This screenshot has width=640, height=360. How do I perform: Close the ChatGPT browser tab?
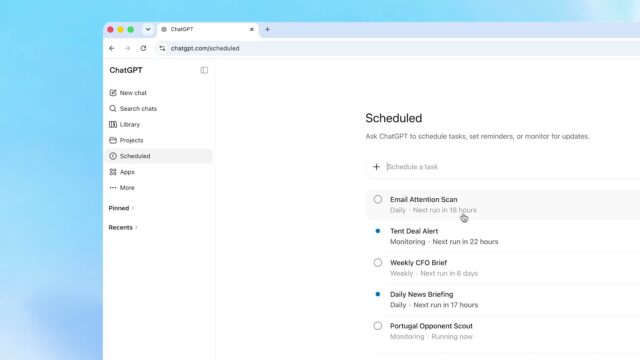(251, 29)
